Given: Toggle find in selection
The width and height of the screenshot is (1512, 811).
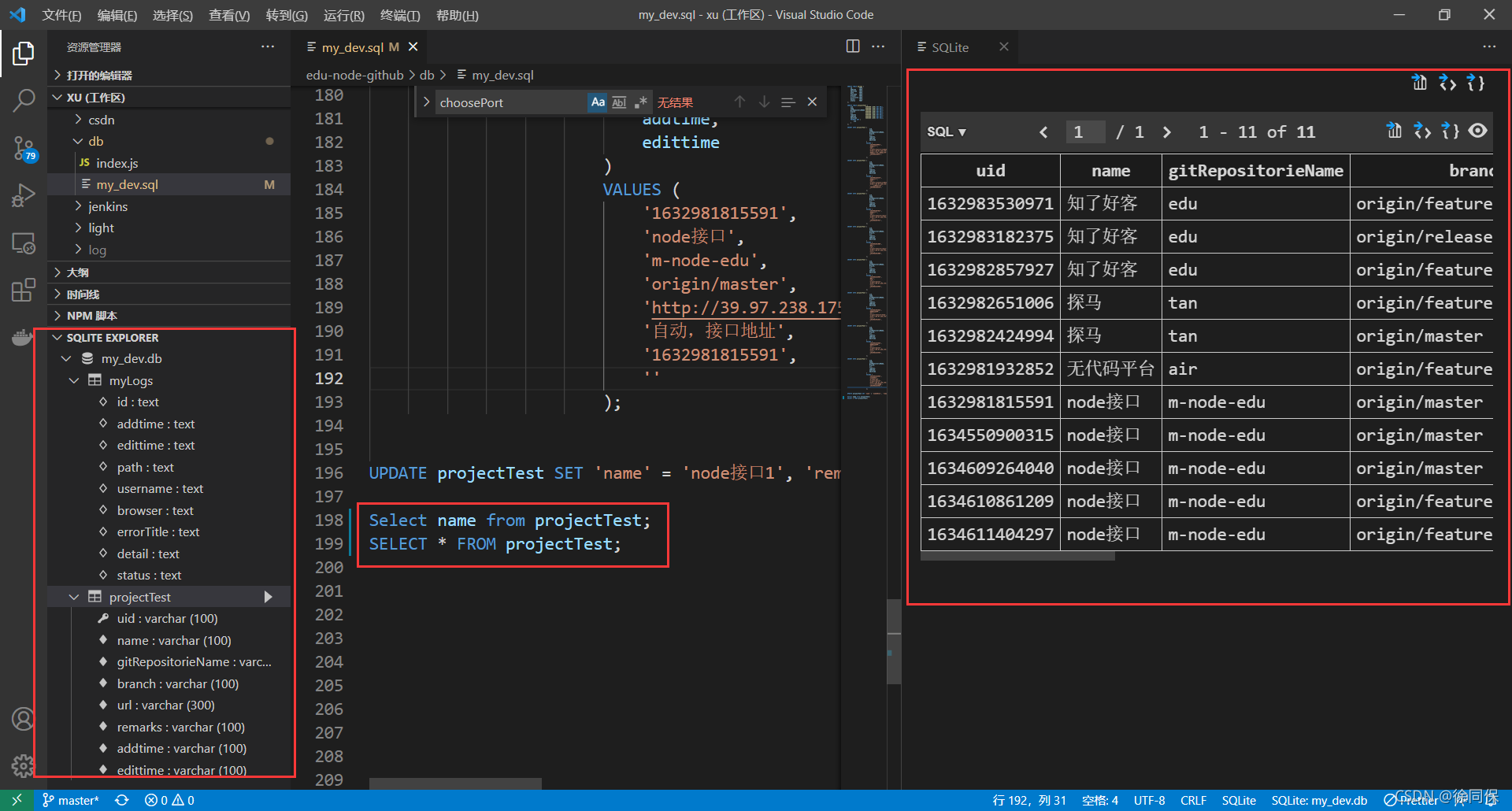Looking at the screenshot, I should 787,102.
